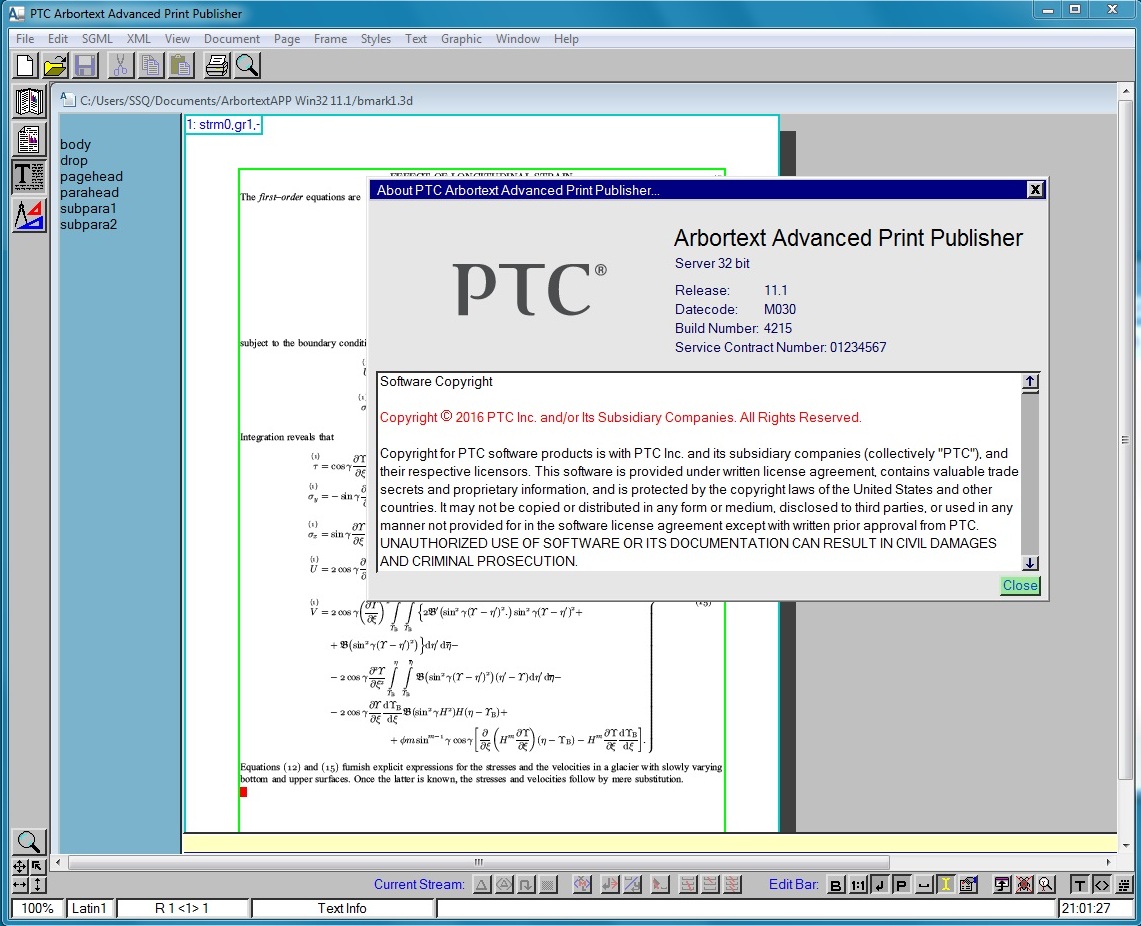Click the four-way move arrows icon
Viewport: 1141px width, 926px height.
[20, 866]
